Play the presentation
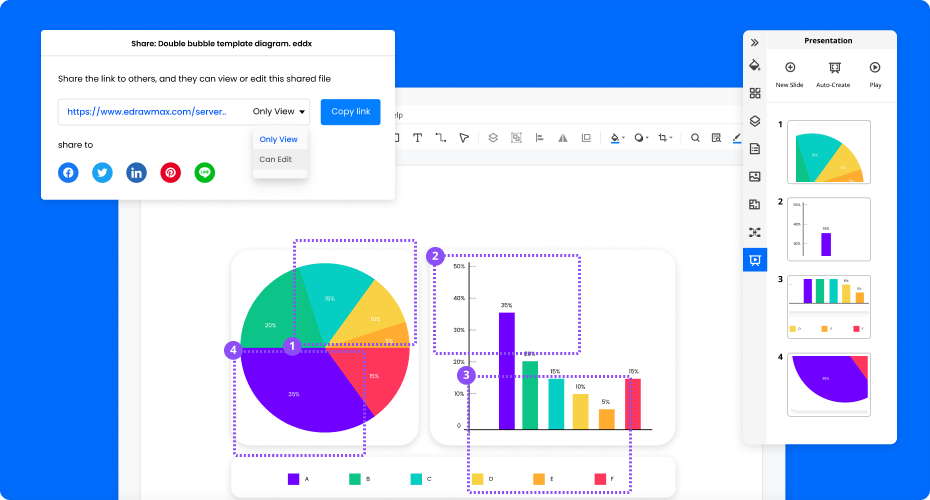This screenshot has width=930, height=500. point(875,73)
